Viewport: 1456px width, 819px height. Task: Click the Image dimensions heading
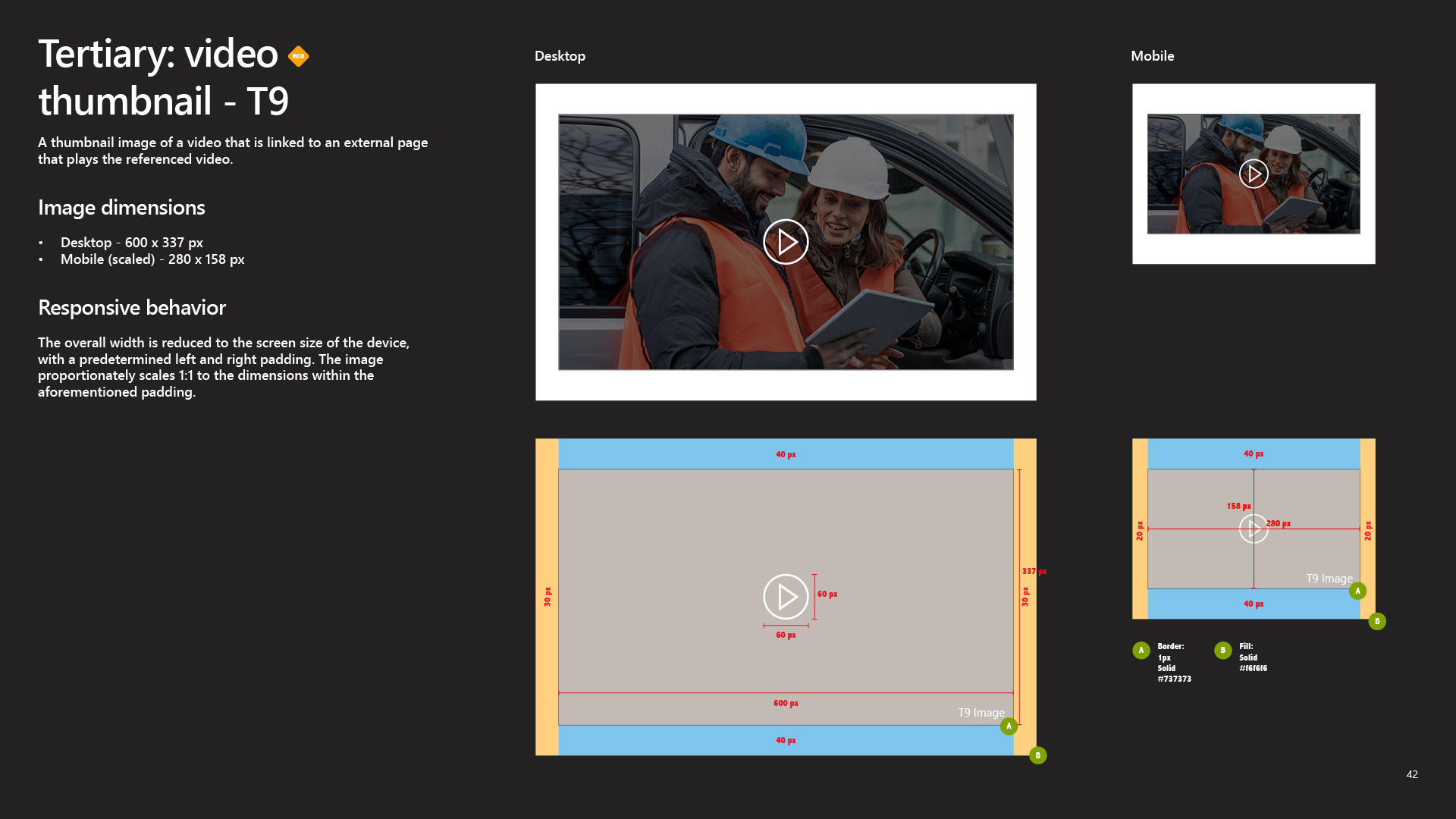pos(121,208)
